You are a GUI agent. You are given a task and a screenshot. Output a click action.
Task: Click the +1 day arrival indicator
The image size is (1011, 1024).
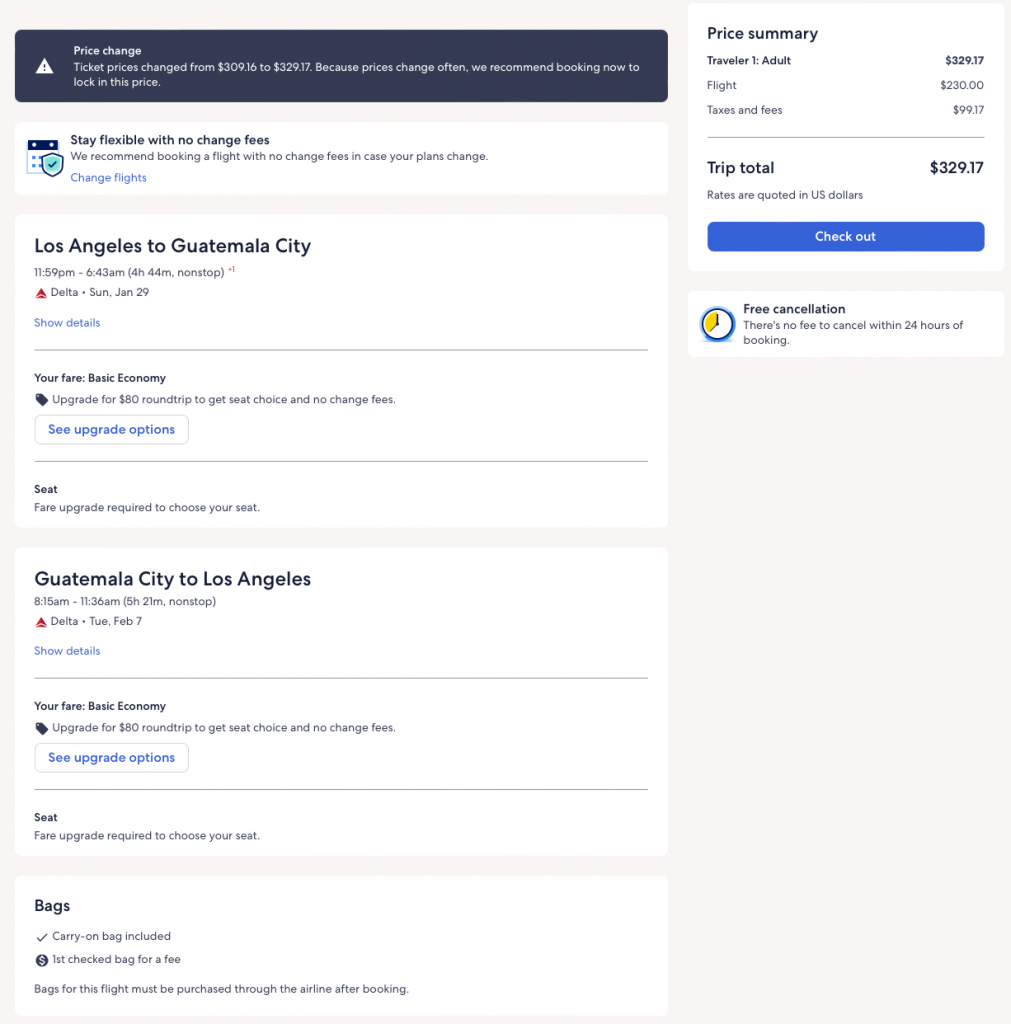231,269
